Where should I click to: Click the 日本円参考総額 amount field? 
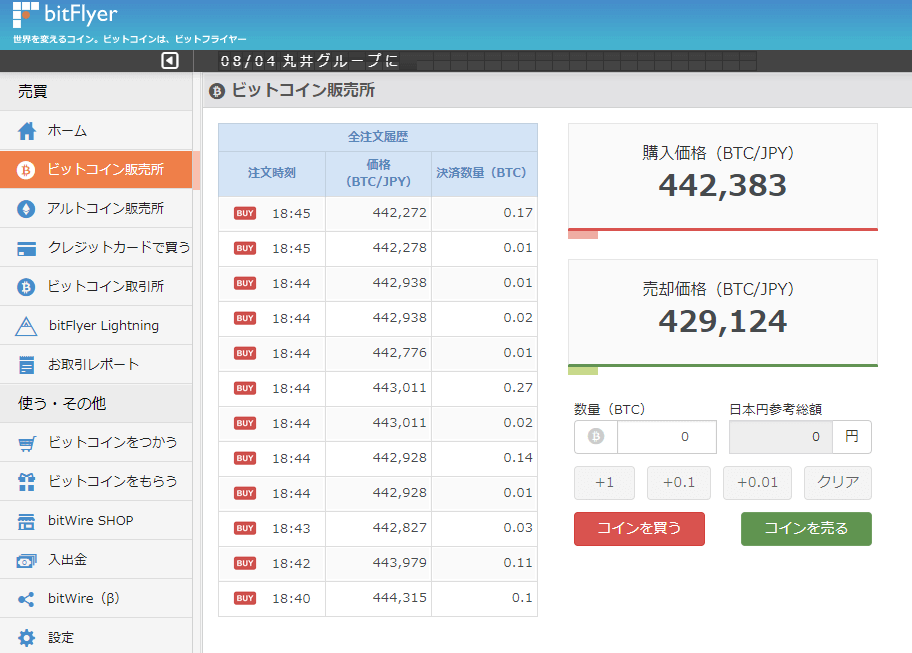[781, 437]
